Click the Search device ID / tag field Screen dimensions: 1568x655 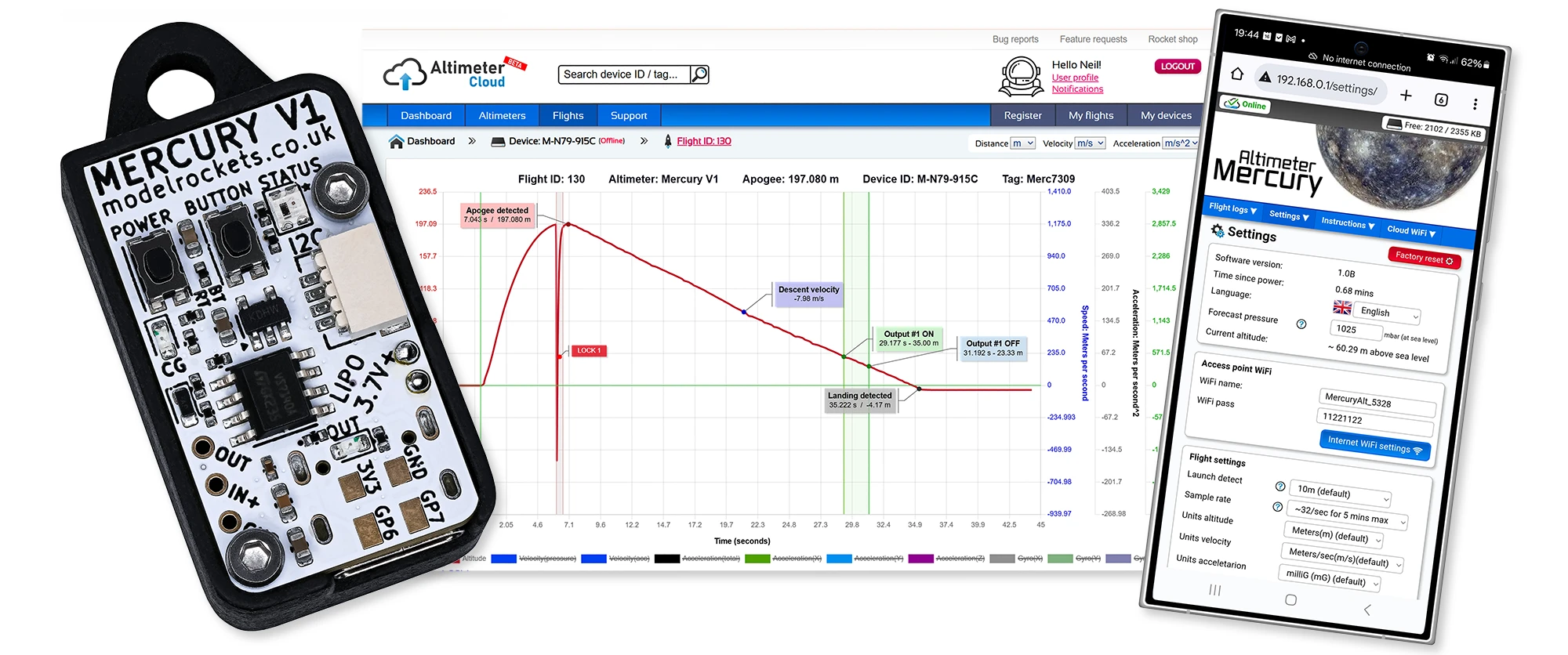[x=625, y=74]
